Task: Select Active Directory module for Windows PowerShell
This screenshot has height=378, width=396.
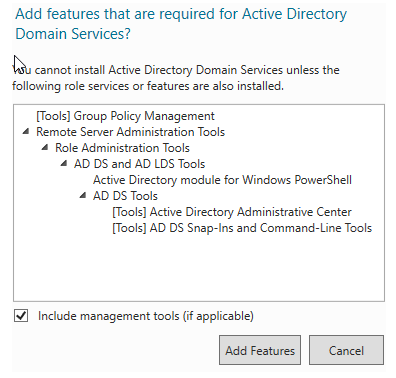Action: coord(222,180)
